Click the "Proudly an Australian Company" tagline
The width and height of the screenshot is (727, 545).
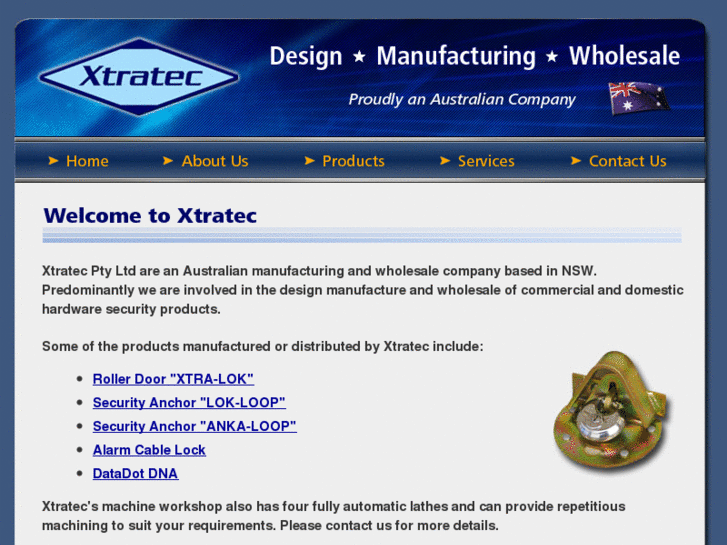click(x=462, y=99)
